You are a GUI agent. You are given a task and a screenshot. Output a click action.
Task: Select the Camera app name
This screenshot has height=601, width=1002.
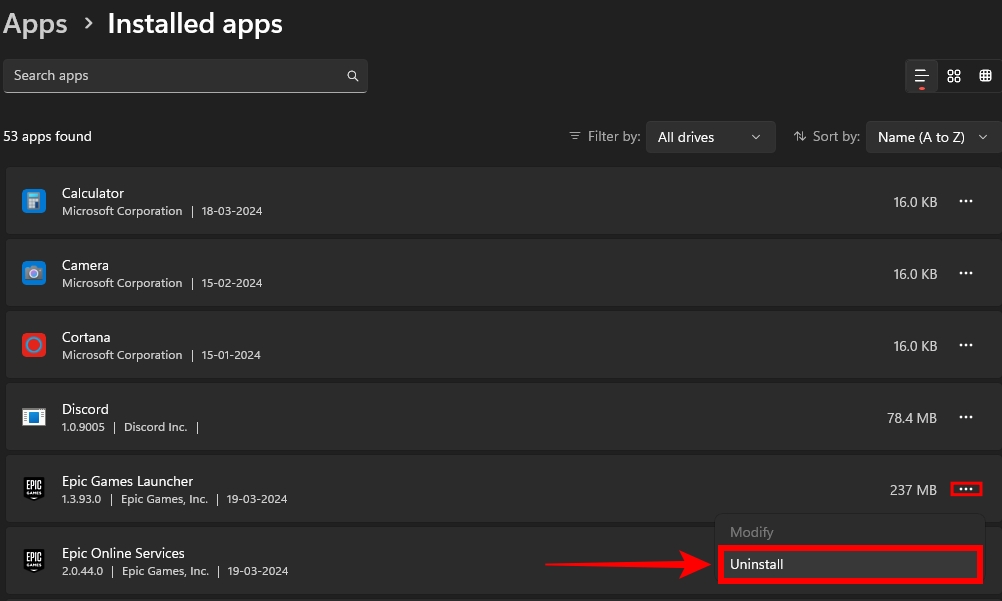pyautogui.click(x=85, y=265)
